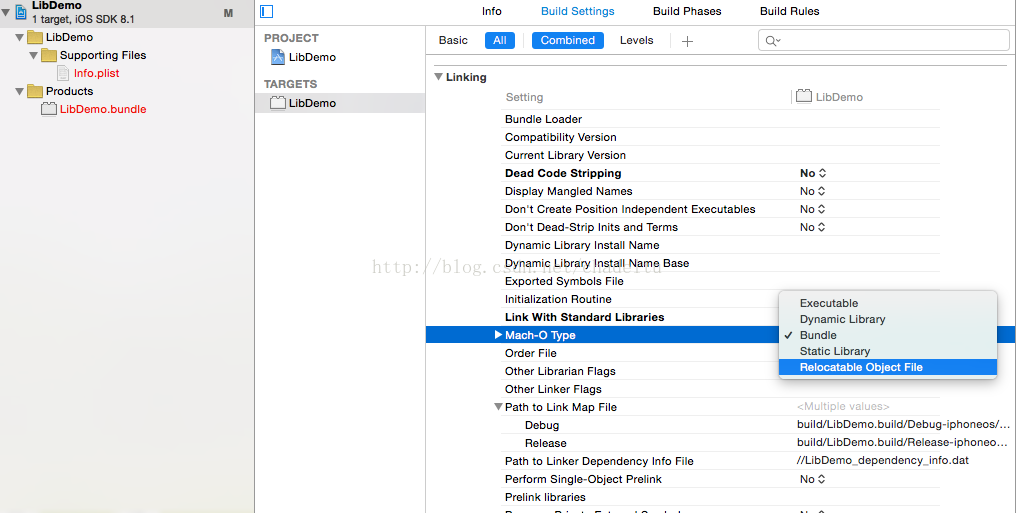Collapse the Linking settings section
Viewport: 1016px width, 513px height.
pyautogui.click(x=439, y=77)
